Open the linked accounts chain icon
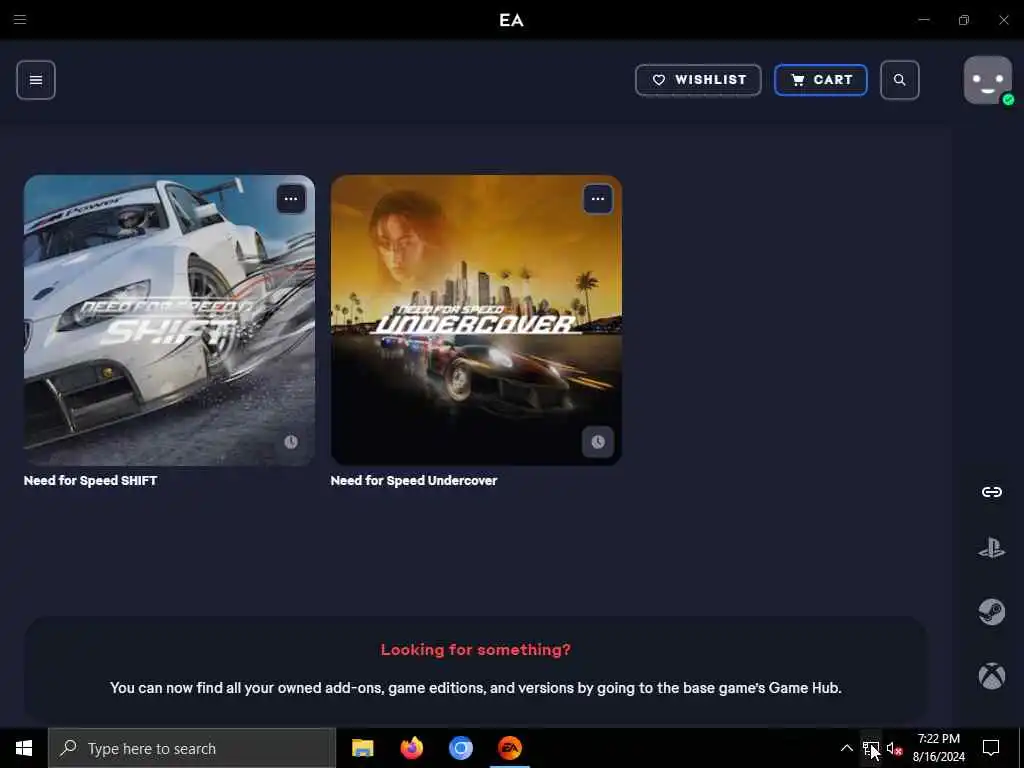 point(991,492)
